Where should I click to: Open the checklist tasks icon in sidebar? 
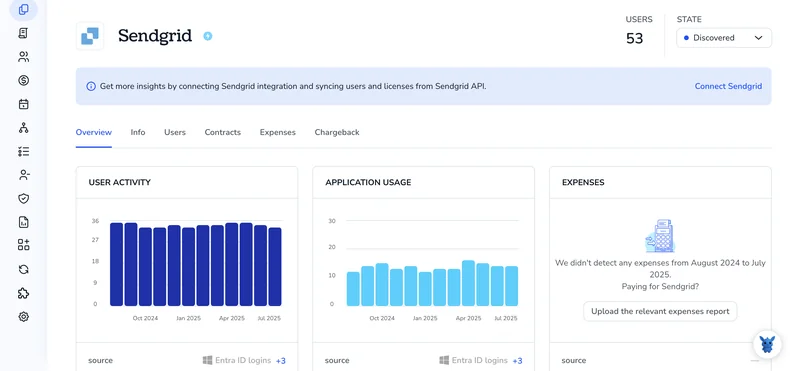[x=23, y=152]
